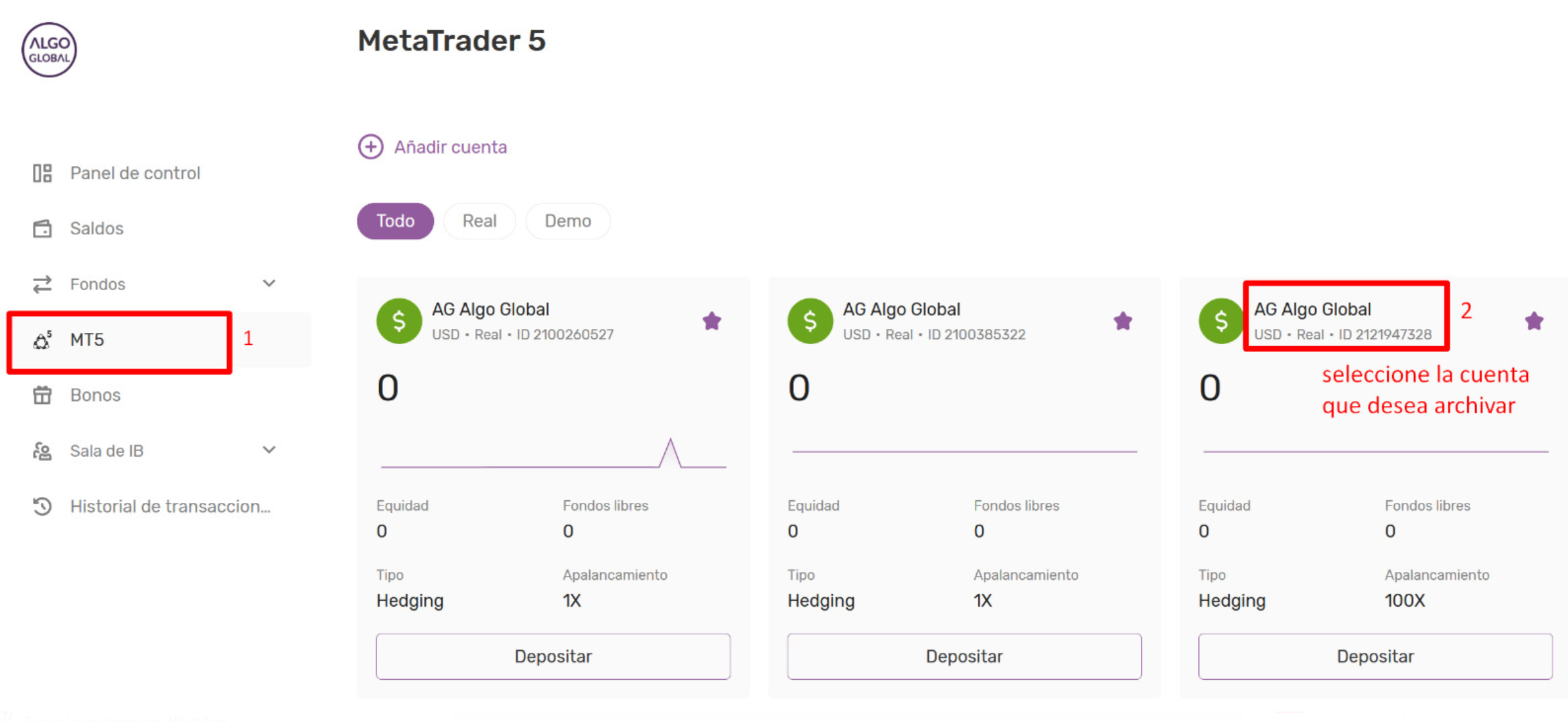
Task: Expand the Sala de IB submenu chevron
Action: pyautogui.click(x=269, y=450)
